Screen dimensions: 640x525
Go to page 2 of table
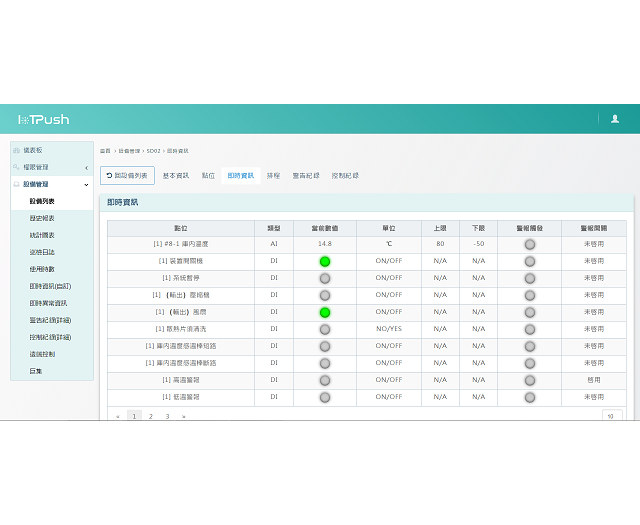point(150,415)
